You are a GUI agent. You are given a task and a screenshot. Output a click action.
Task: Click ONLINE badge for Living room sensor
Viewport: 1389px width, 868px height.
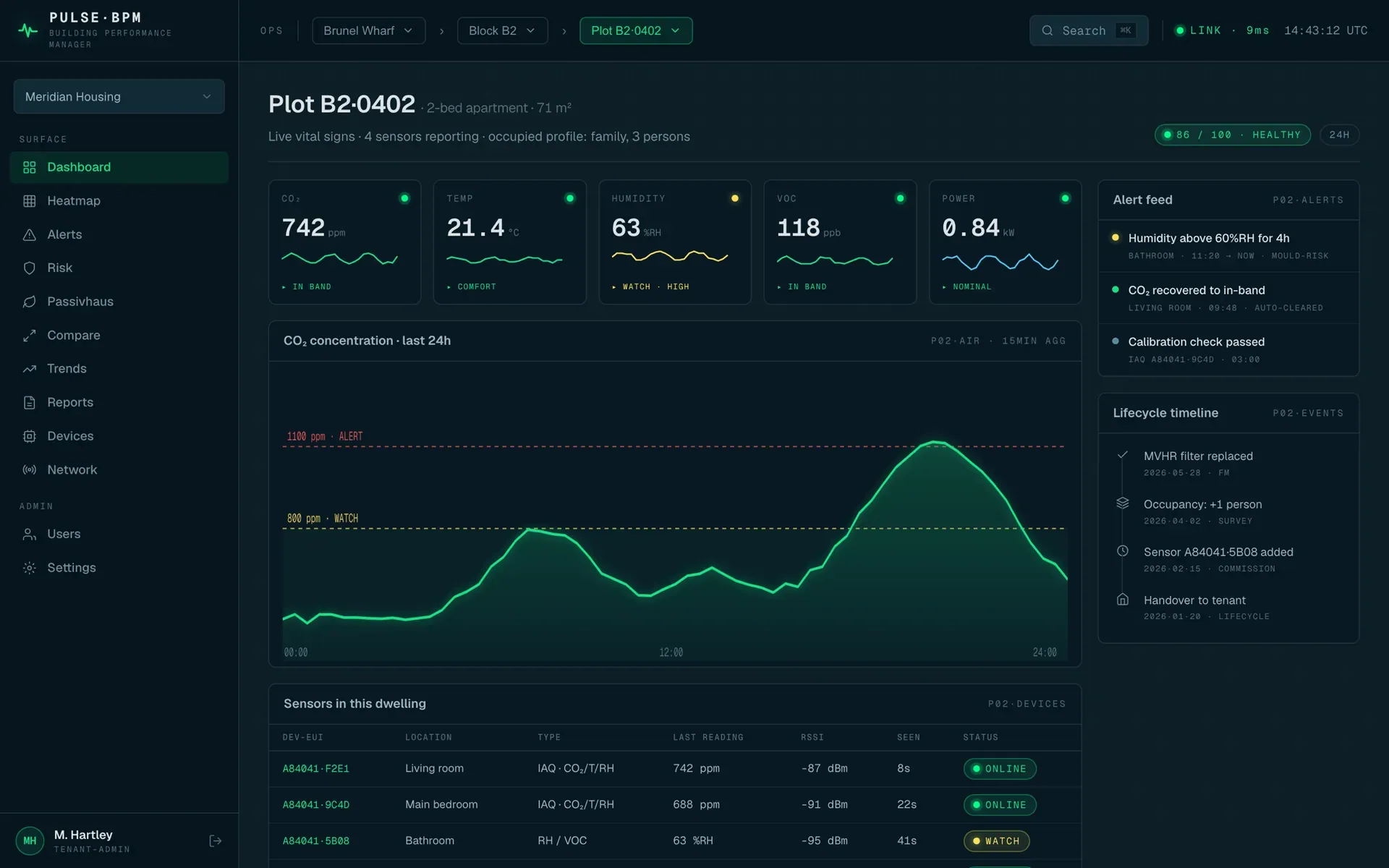click(1000, 769)
